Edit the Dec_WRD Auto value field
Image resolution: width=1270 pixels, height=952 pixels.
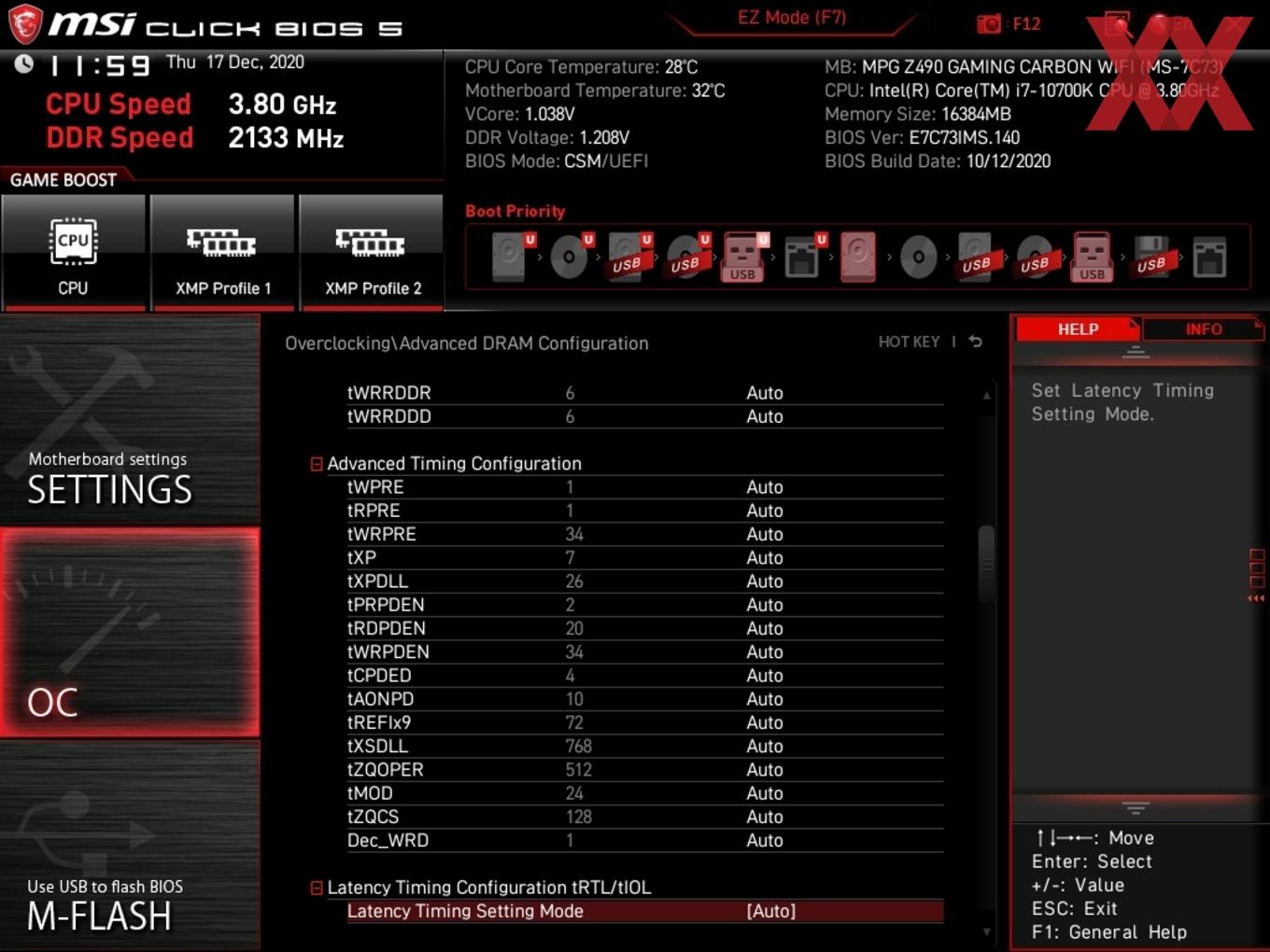pyautogui.click(x=765, y=840)
